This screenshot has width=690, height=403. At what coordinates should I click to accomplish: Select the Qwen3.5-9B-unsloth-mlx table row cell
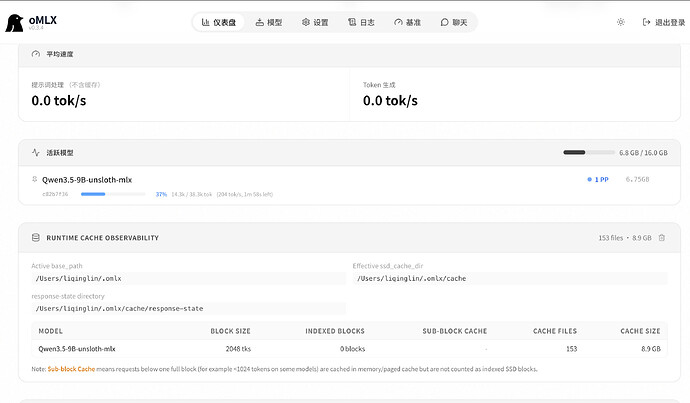pyautogui.click(x=77, y=349)
